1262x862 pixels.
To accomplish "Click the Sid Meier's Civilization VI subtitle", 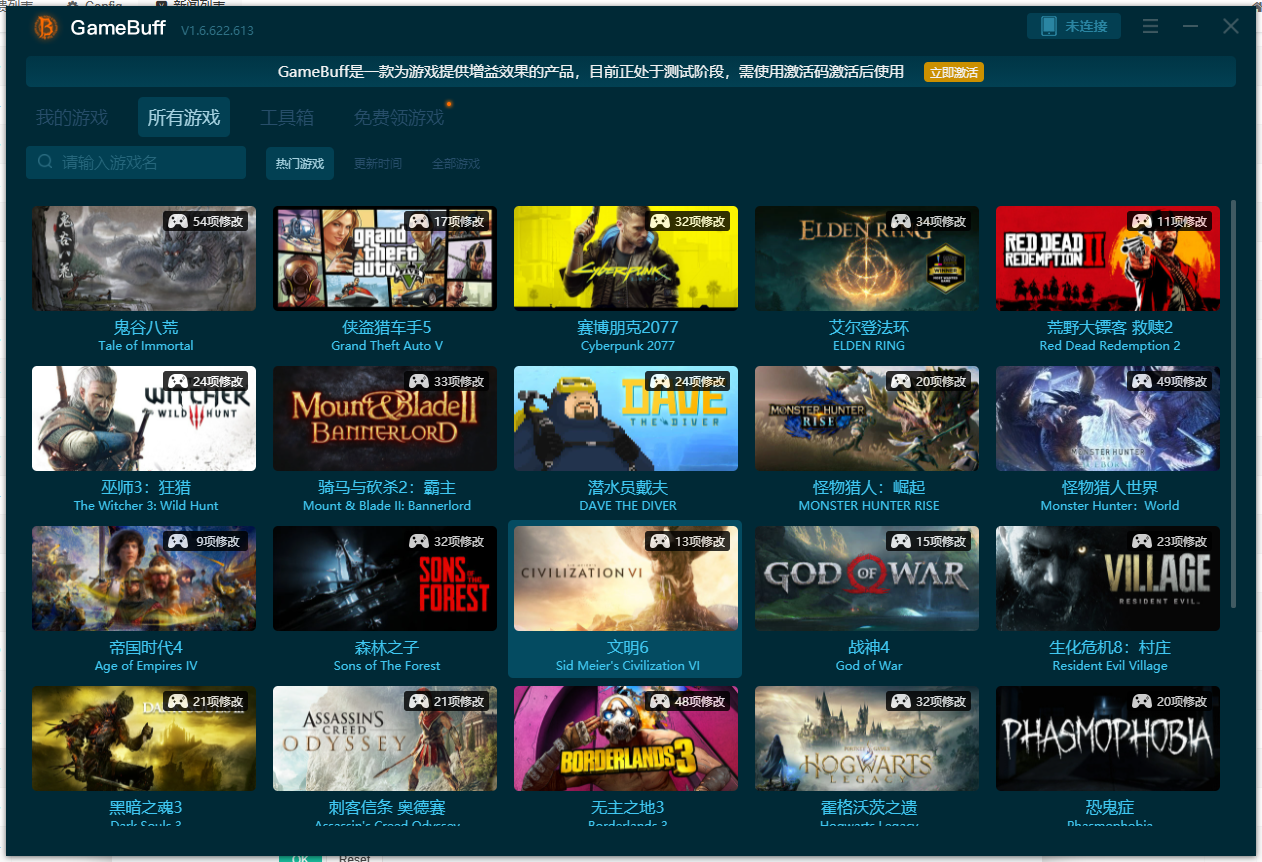I will tap(628, 666).
